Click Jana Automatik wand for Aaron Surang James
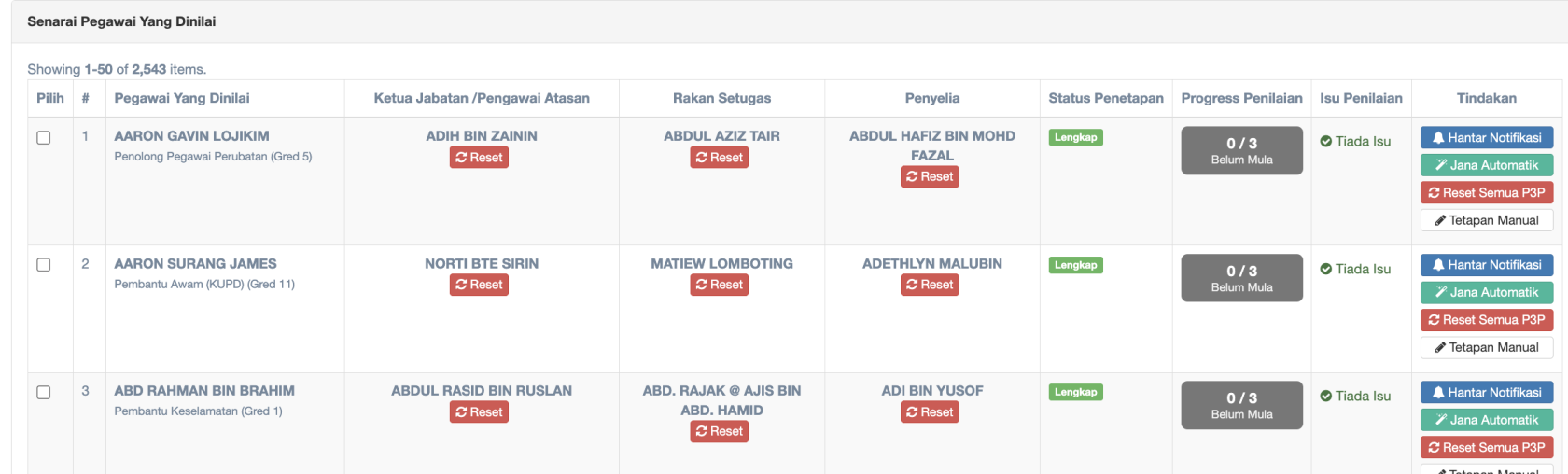Screen dimensions: 1568x474 [1486, 293]
